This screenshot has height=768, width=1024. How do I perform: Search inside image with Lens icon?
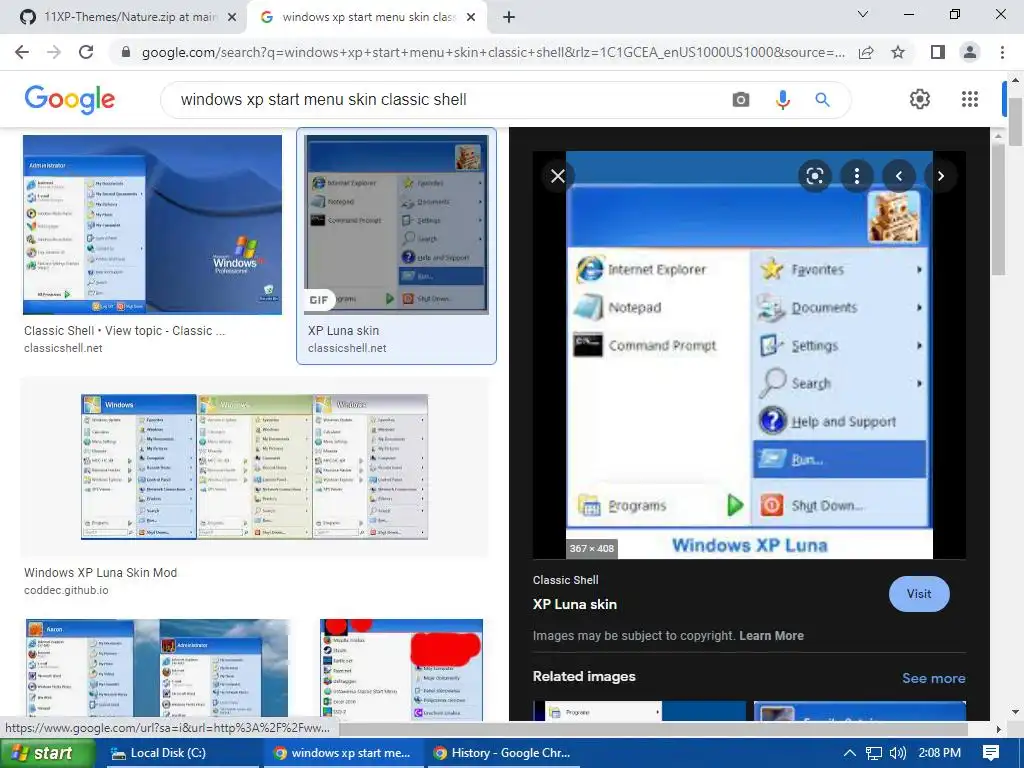tap(814, 176)
